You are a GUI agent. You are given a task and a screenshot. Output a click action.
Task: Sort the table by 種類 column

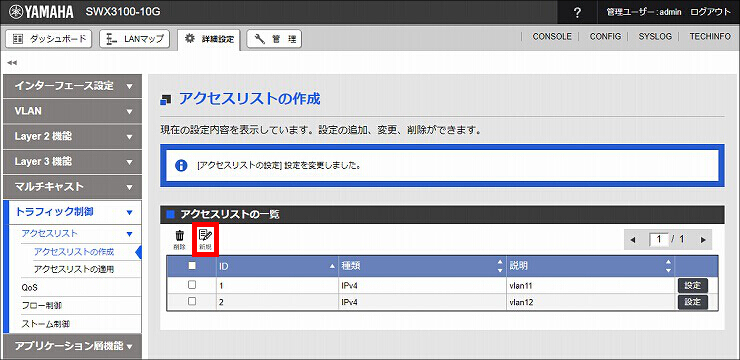(422, 266)
